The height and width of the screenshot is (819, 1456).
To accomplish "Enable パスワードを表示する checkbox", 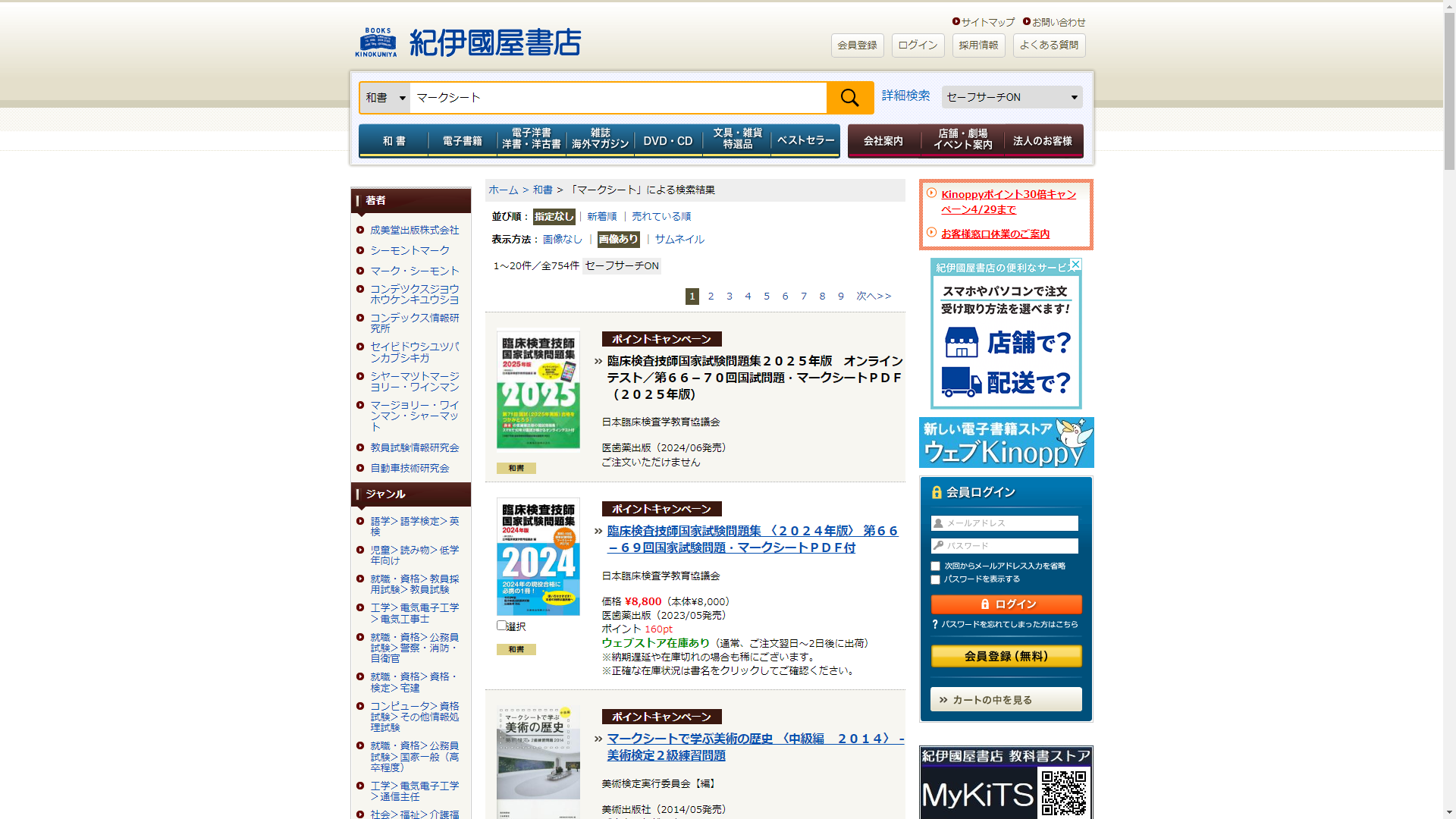I will [936, 580].
